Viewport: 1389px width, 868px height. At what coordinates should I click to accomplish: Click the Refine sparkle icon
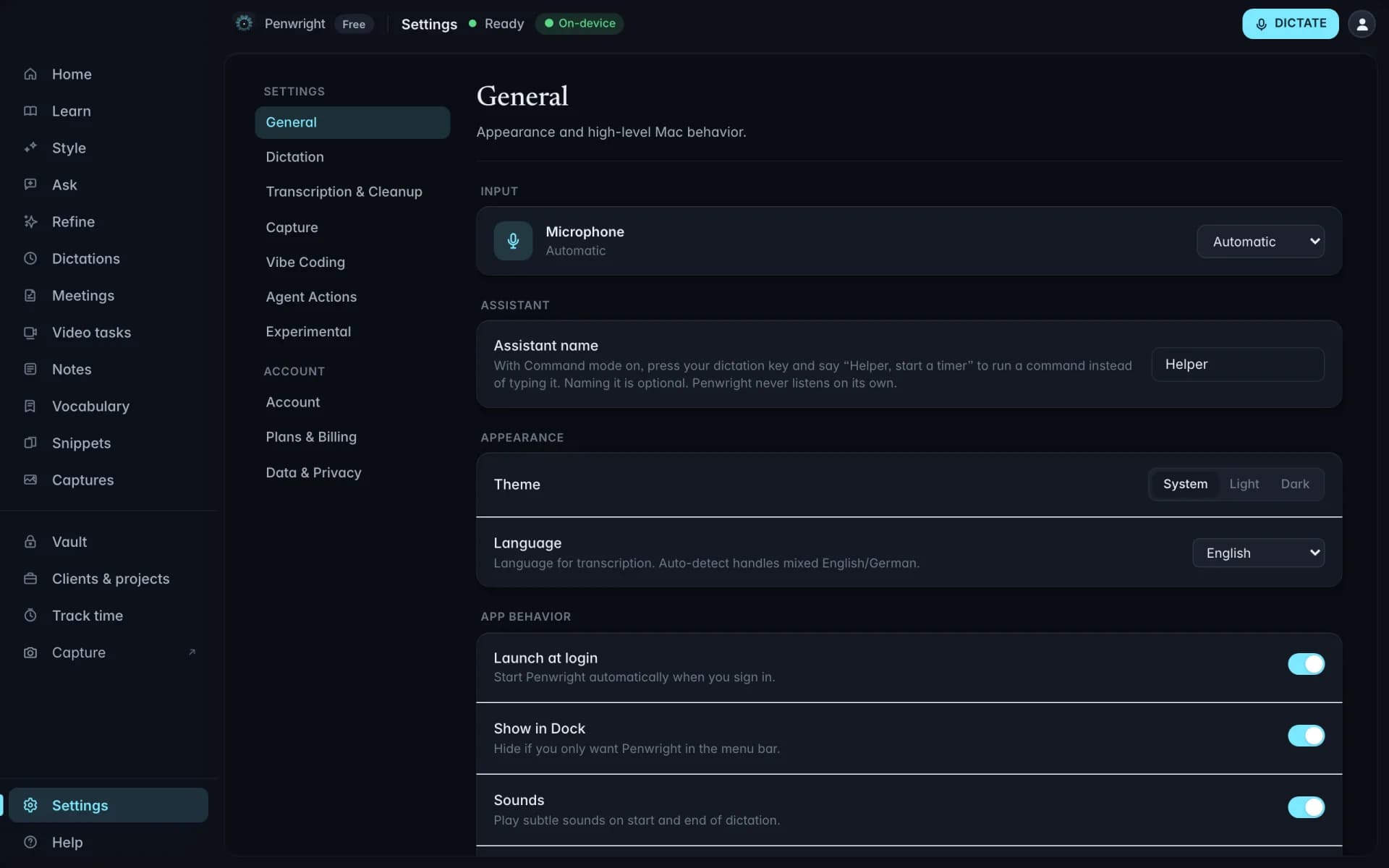point(30,221)
